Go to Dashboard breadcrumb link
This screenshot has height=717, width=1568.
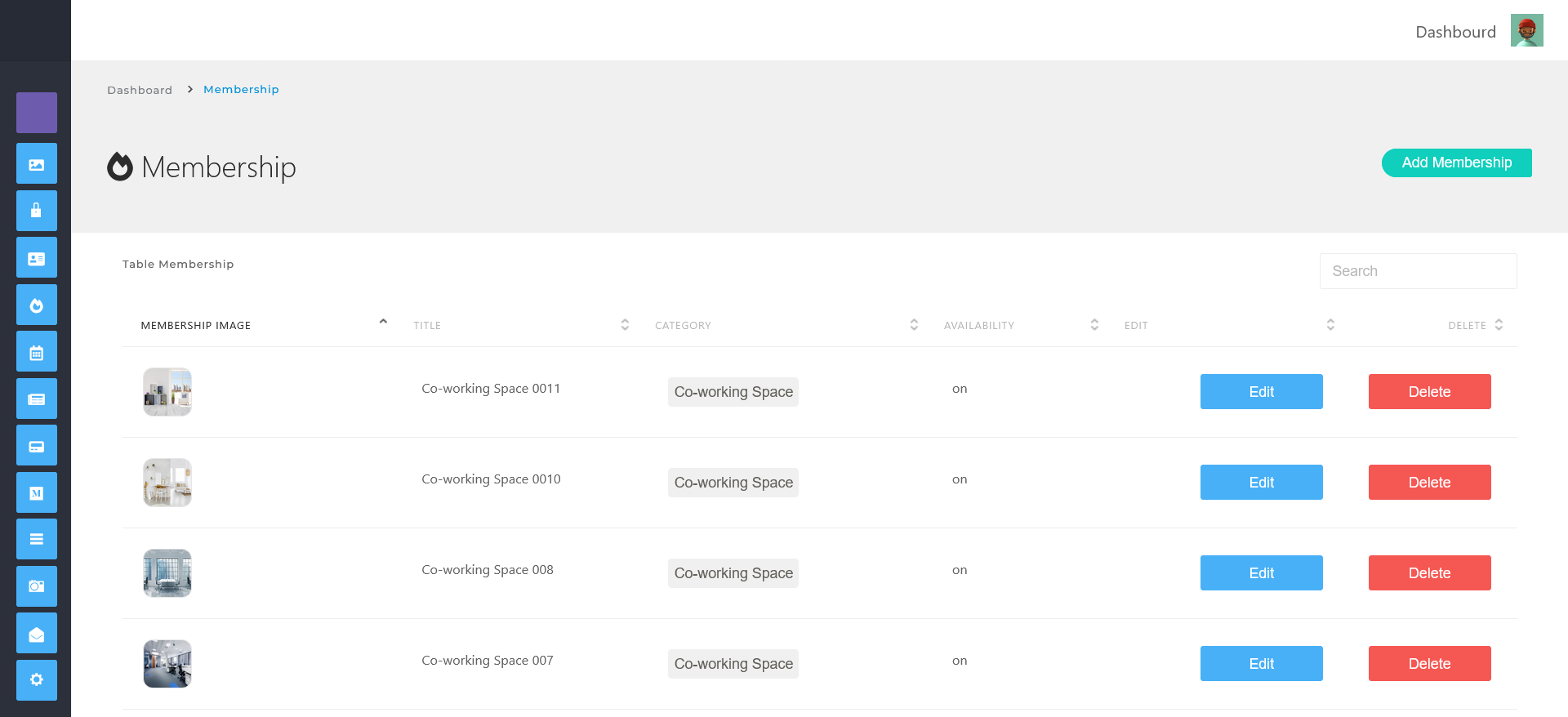pyautogui.click(x=140, y=90)
